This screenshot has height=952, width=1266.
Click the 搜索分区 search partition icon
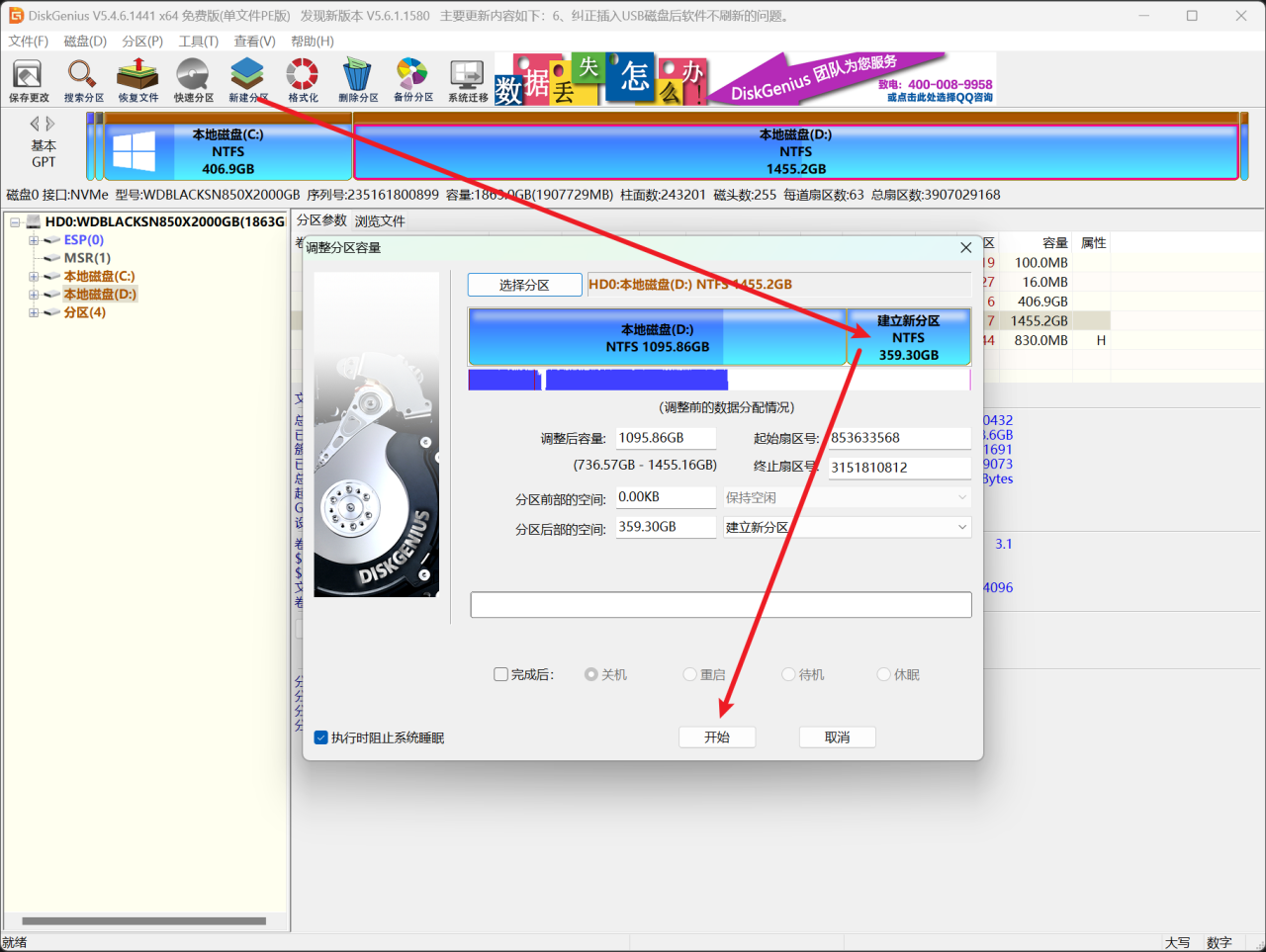(x=83, y=80)
